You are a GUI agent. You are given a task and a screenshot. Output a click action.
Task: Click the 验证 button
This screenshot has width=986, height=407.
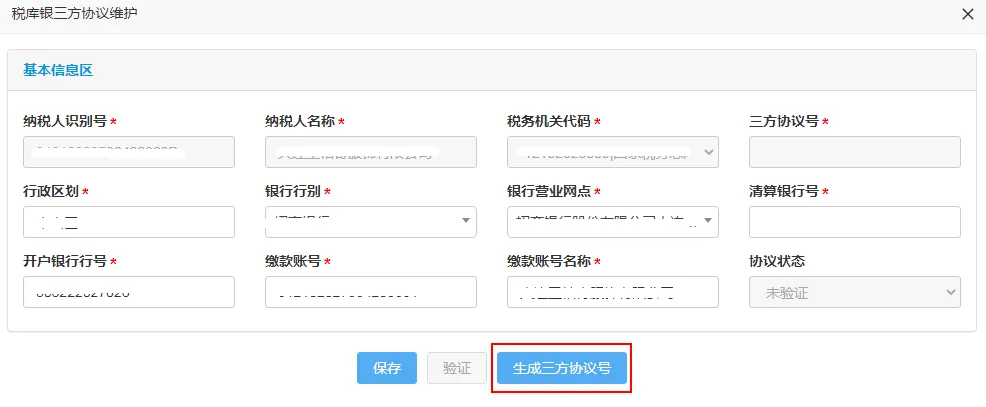click(457, 368)
